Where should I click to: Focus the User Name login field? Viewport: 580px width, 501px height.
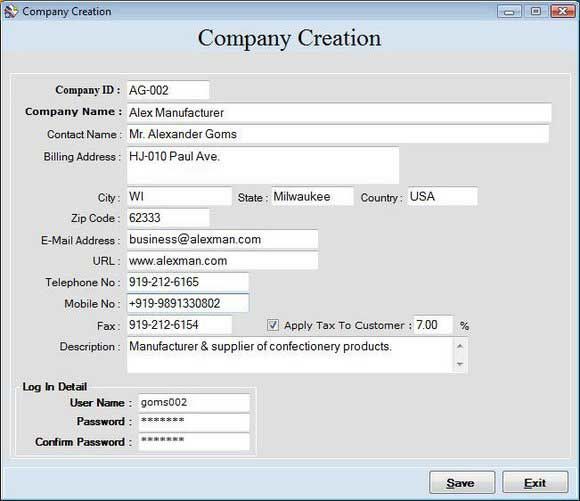pyautogui.click(x=194, y=403)
